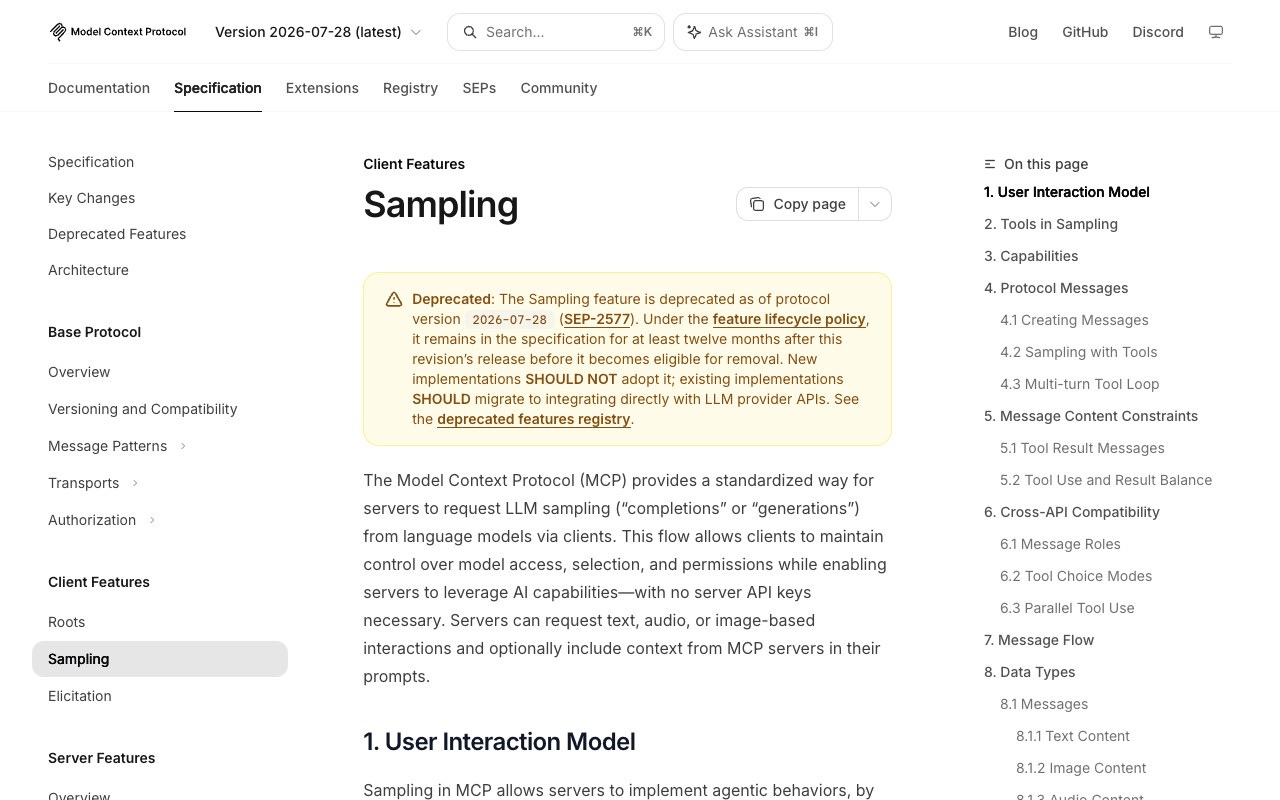
Task: Jump to 4.3 Multi-turn Tool Loop
Action: pyautogui.click(x=1080, y=384)
